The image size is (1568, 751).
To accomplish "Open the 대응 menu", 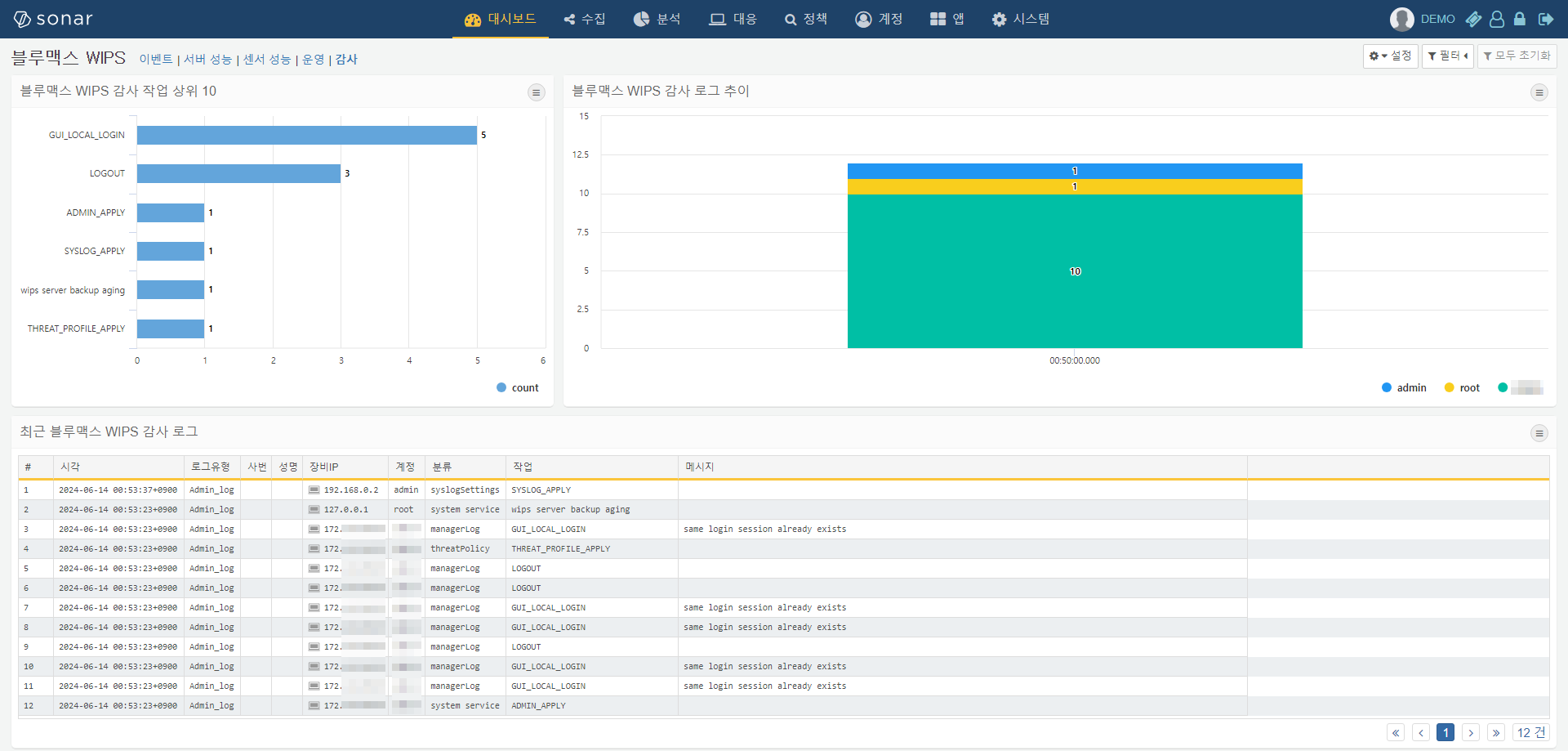I will (x=733, y=19).
